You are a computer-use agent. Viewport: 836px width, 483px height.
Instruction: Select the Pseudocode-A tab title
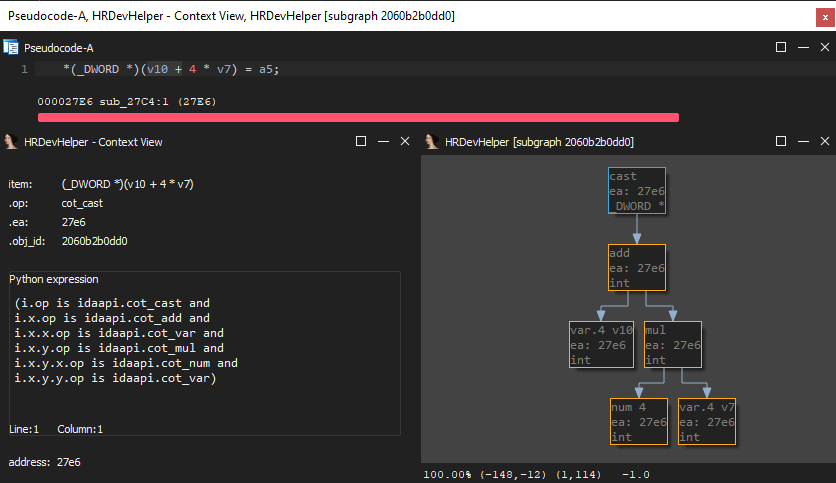pyautogui.click(x=59, y=47)
